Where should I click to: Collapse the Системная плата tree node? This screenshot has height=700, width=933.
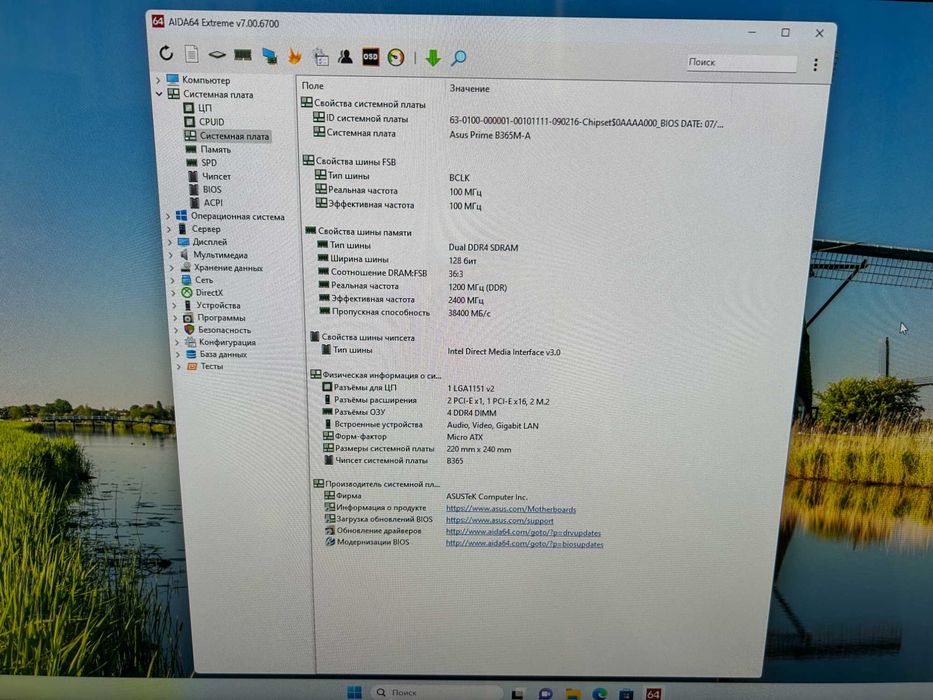pyautogui.click(x=159, y=93)
